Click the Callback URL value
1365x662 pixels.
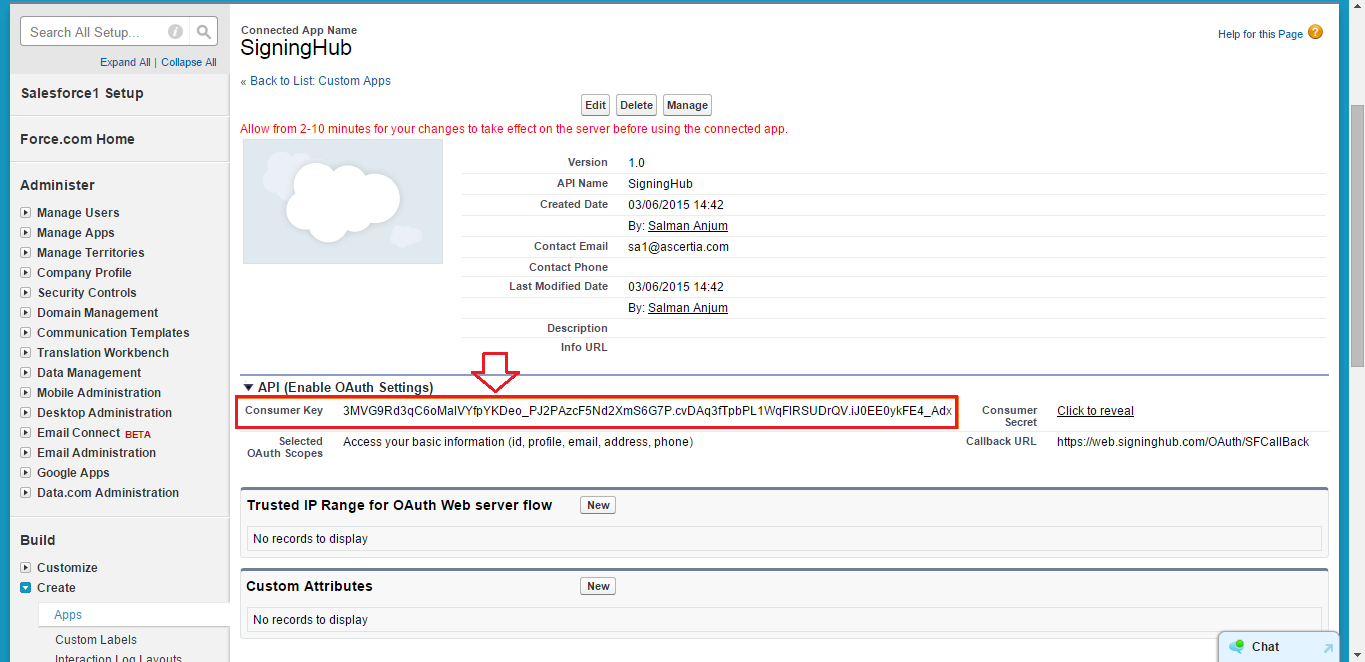coord(1183,442)
